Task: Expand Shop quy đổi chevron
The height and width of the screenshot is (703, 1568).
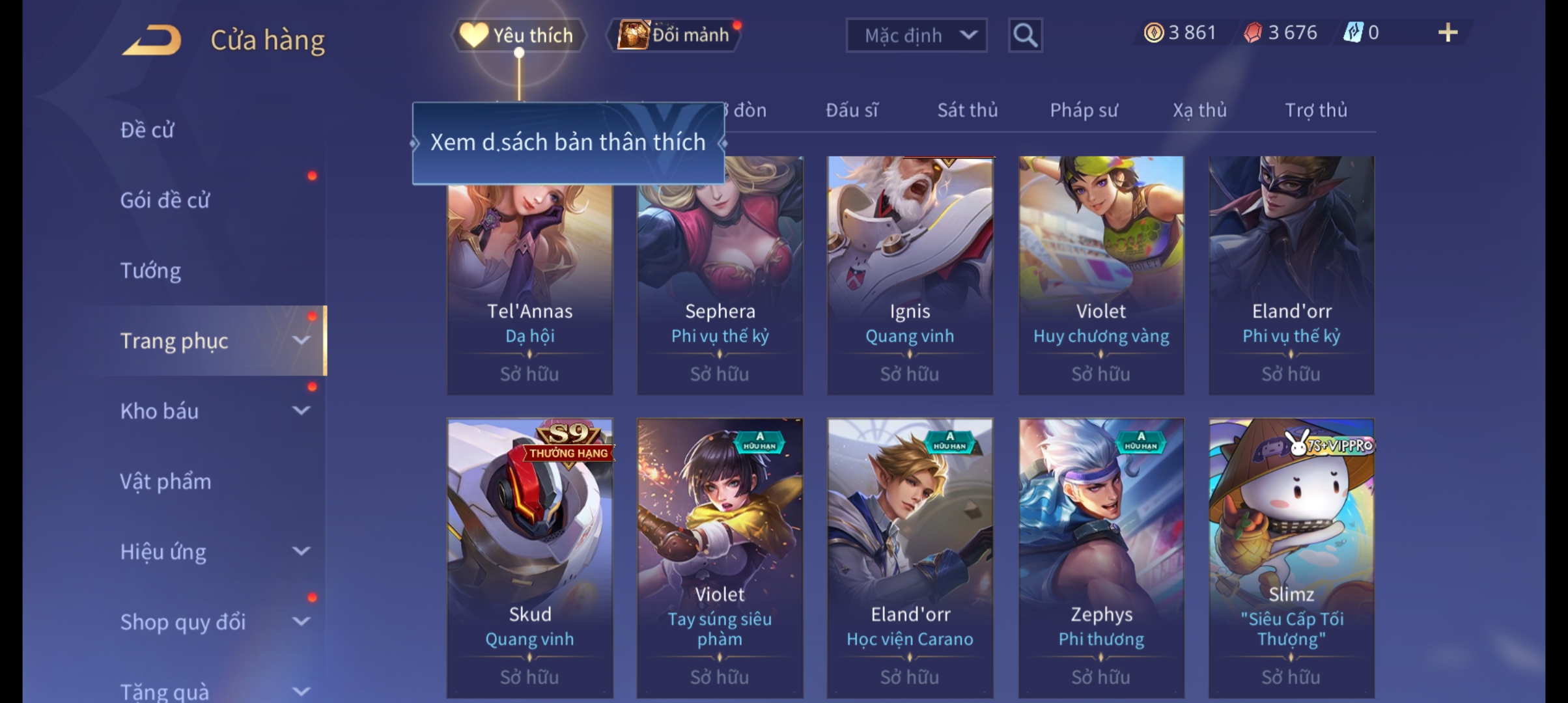Action: tap(301, 621)
